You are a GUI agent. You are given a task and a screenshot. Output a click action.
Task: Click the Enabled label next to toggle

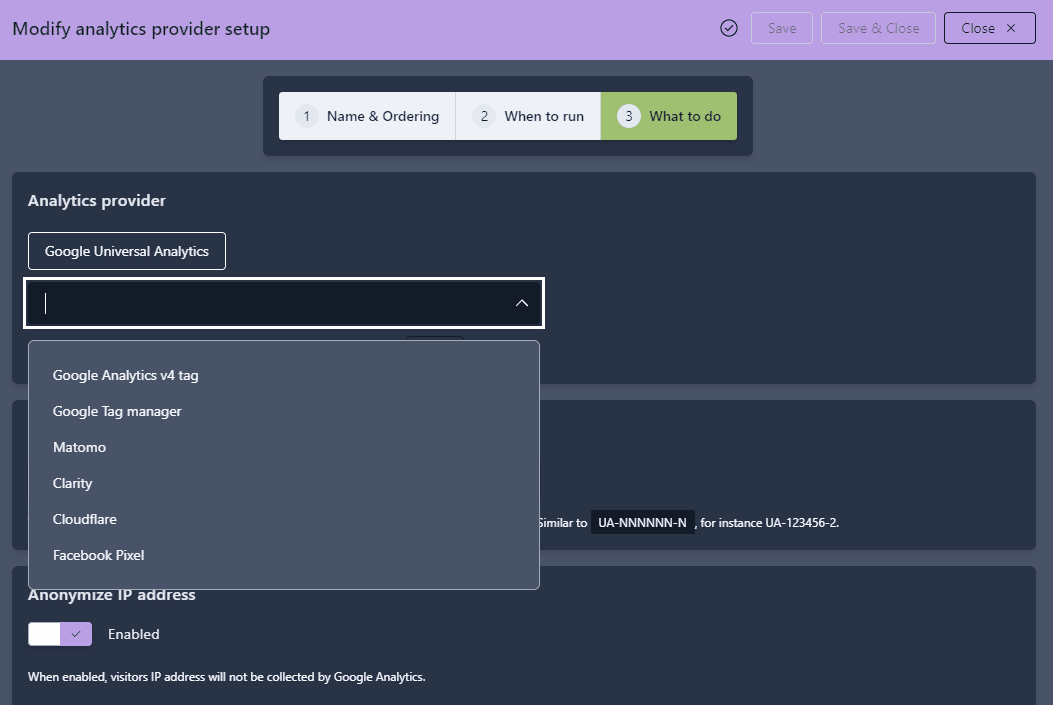click(x=134, y=634)
